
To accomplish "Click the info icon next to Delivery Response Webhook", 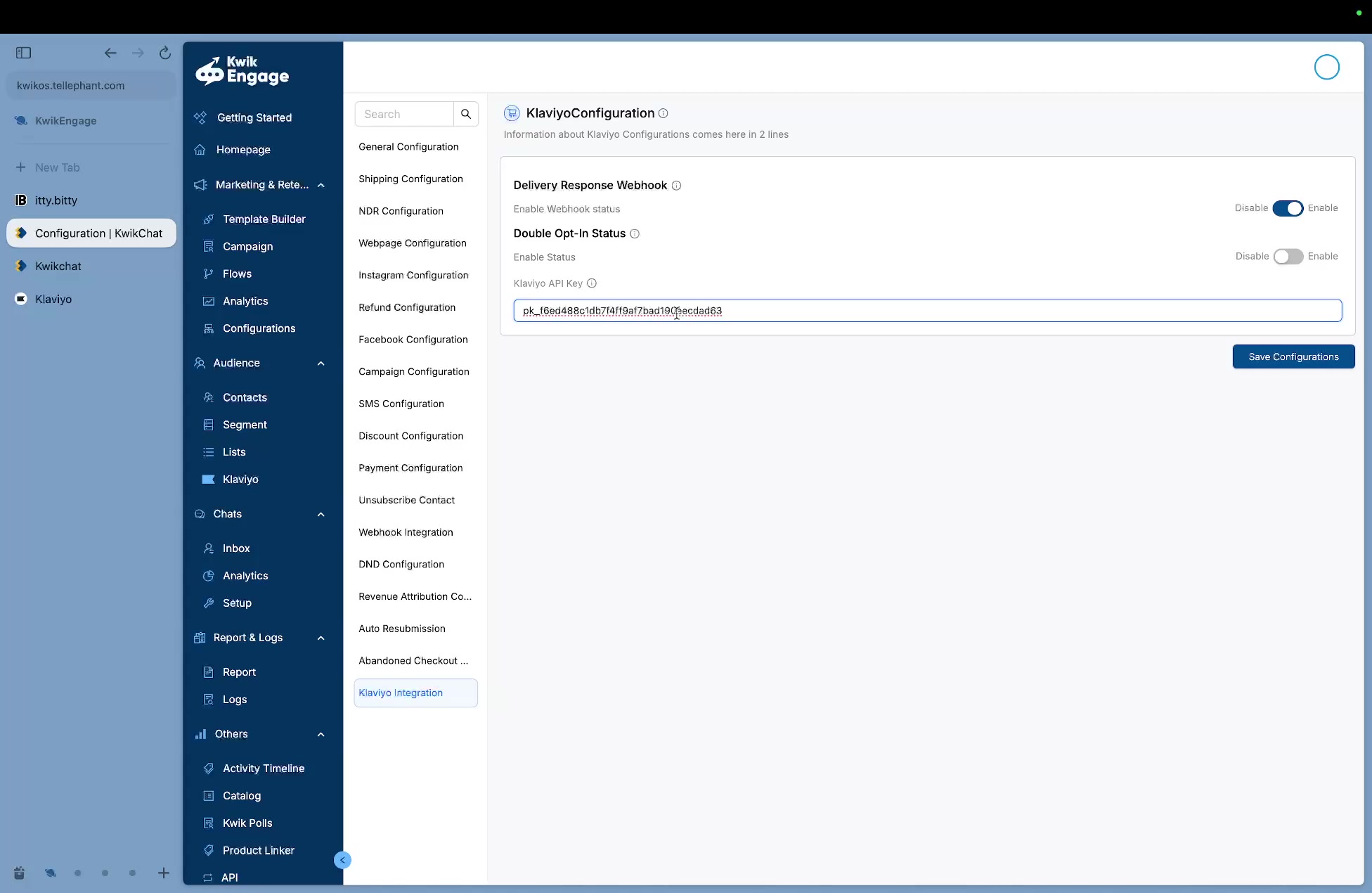I will pos(676,186).
